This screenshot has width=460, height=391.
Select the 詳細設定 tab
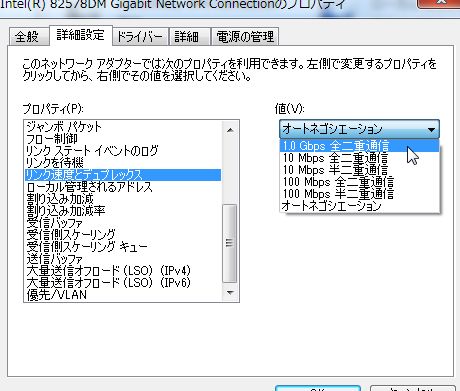pos(81,35)
